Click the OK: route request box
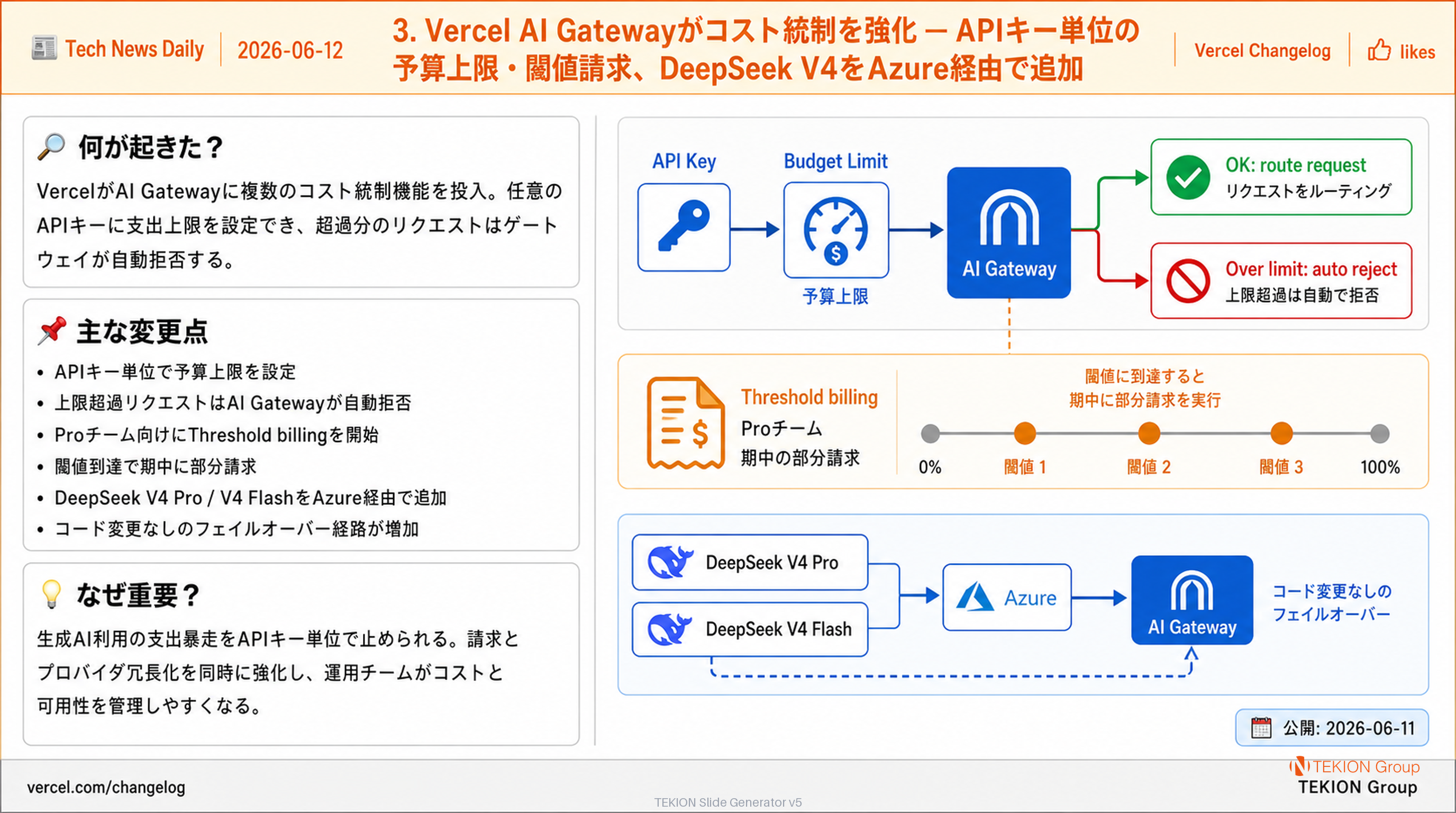The width and height of the screenshot is (1456, 813). 1281,177
